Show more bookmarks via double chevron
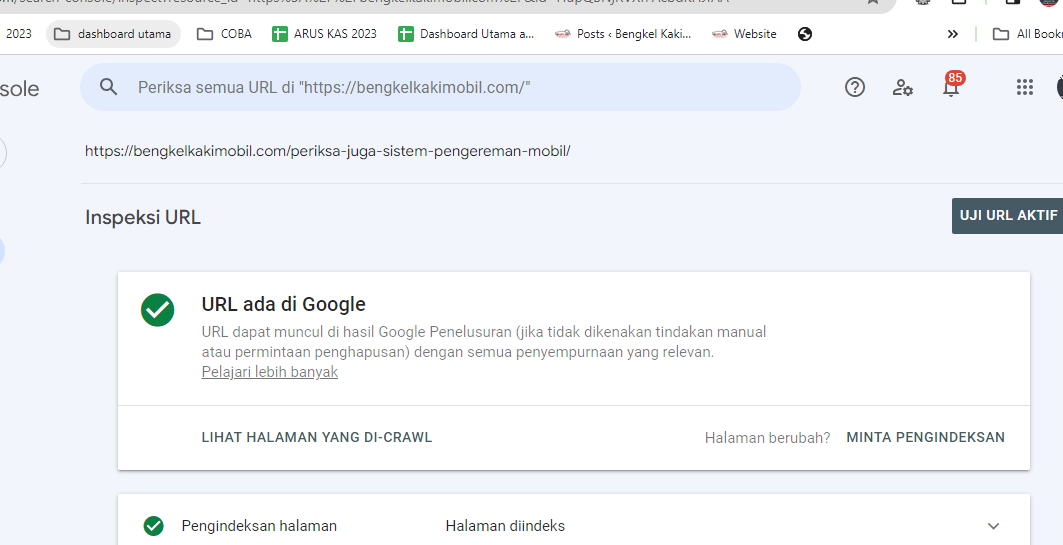This screenshot has height=545, width=1063. 952,34
